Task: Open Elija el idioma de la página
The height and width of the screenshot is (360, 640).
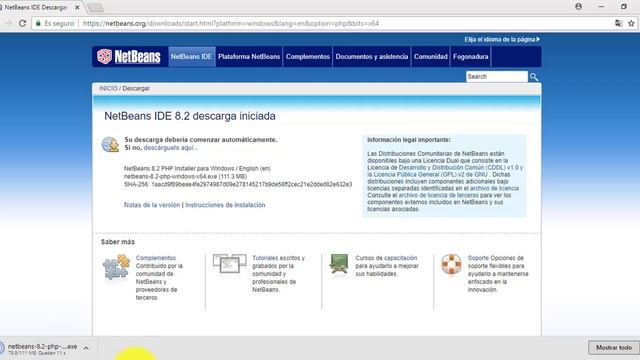Action: point(502,40)
